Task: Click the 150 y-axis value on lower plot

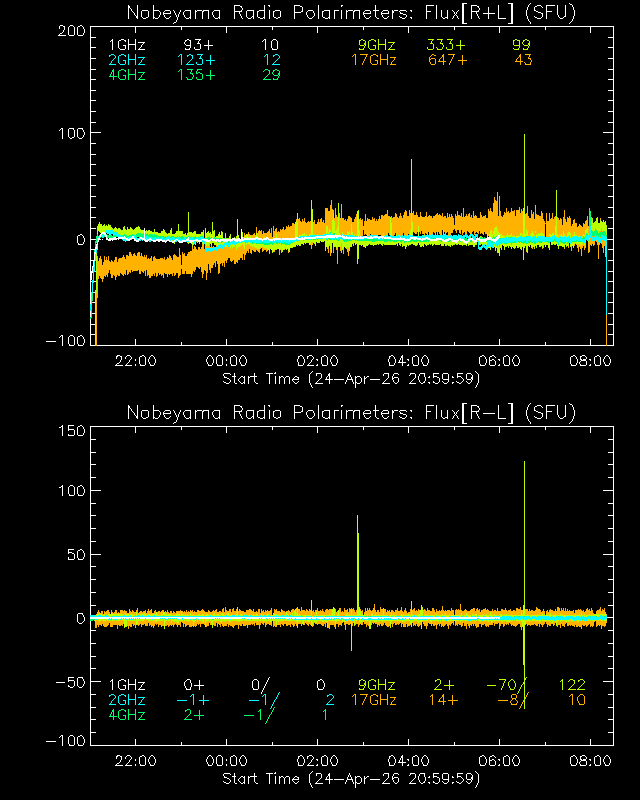Action: [68, 431]
